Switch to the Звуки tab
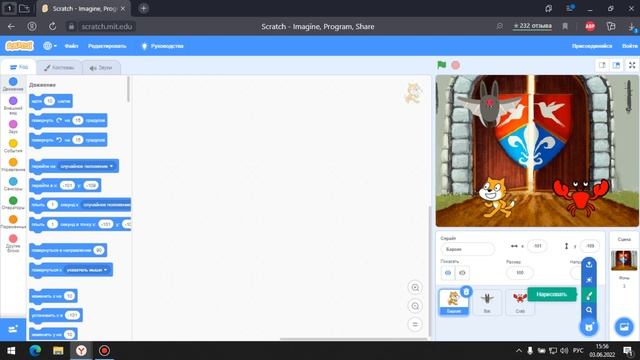 click(x=101, y=68)
